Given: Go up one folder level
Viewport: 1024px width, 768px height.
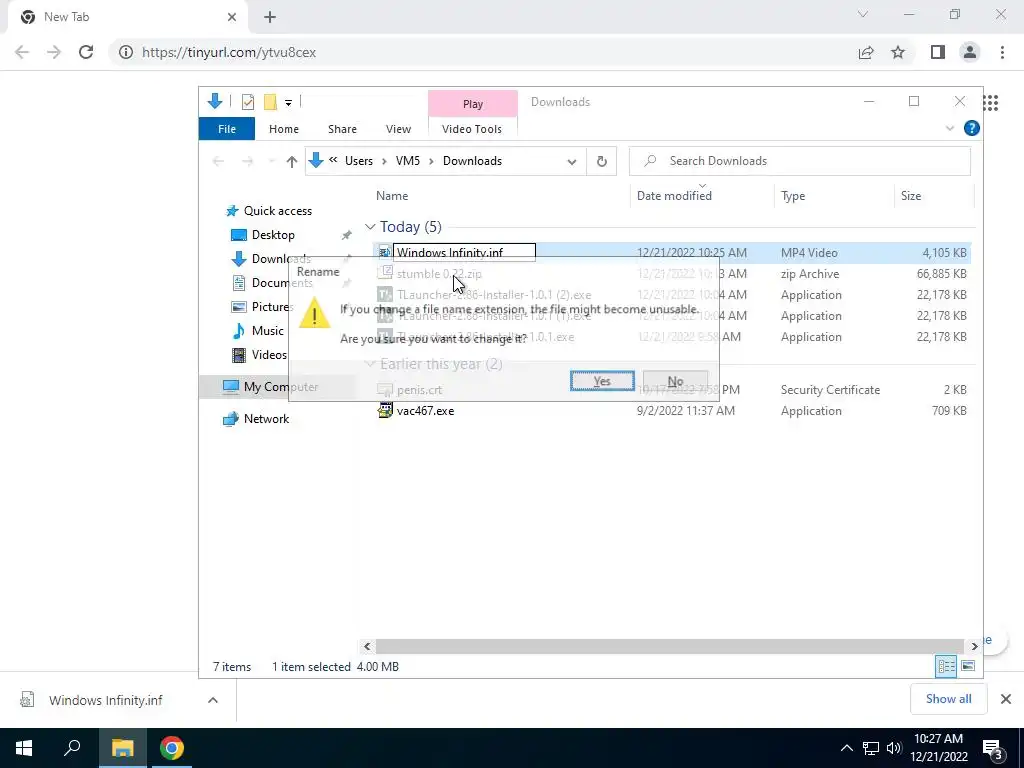Looking at the screenshot, I should click(291, 161).
